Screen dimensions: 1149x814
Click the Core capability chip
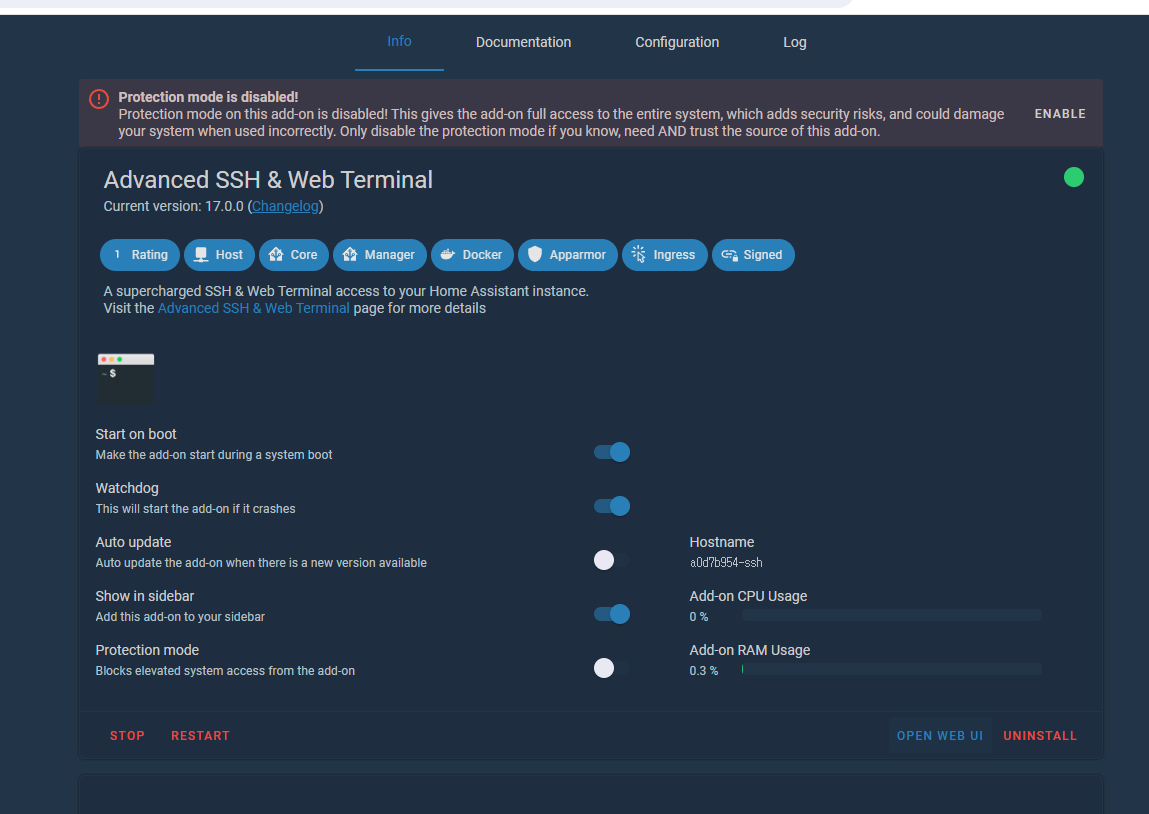click(x=293, y=255)
